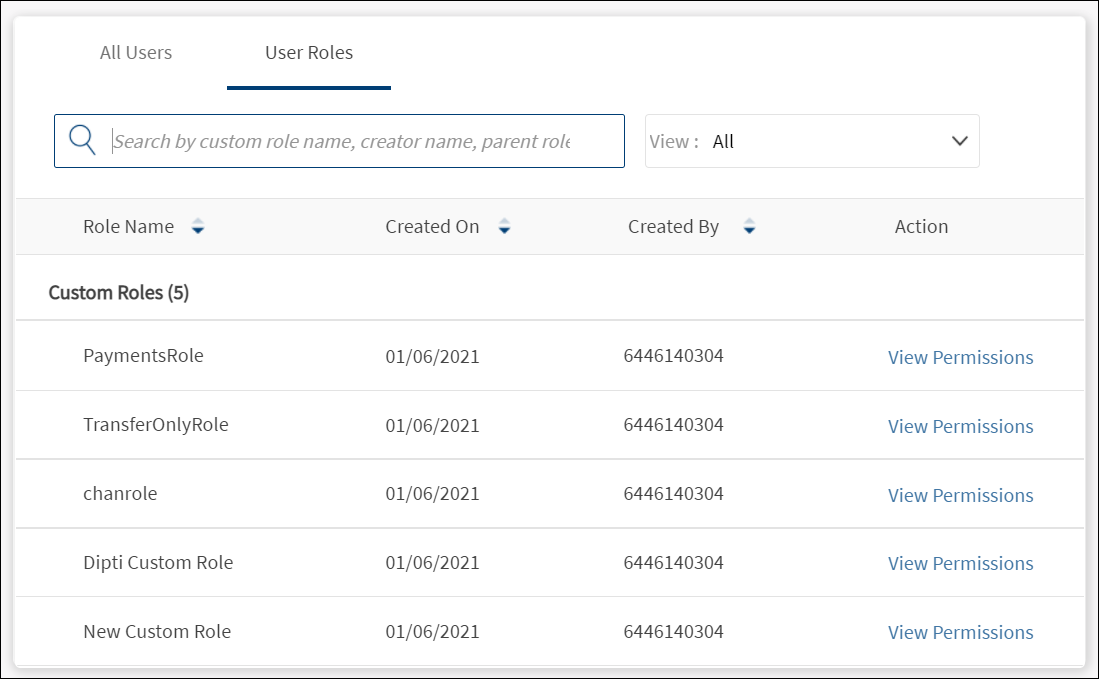Switch to the All Users tab
The image size is (1099, 679).
(x=136, y=53)
